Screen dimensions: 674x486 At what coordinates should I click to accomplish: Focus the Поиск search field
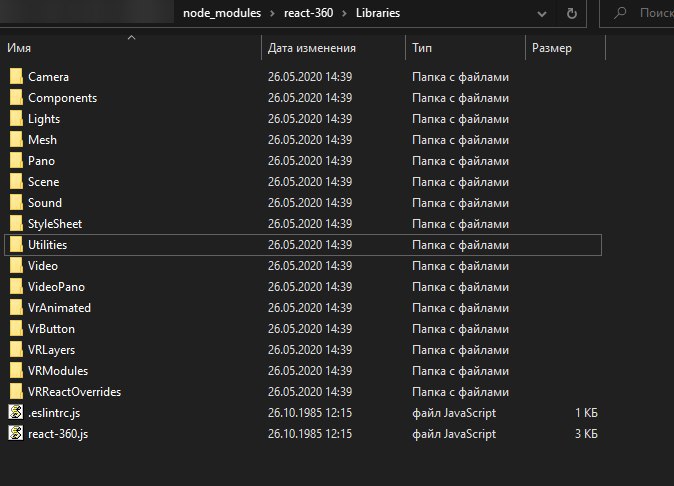(637, 13)
